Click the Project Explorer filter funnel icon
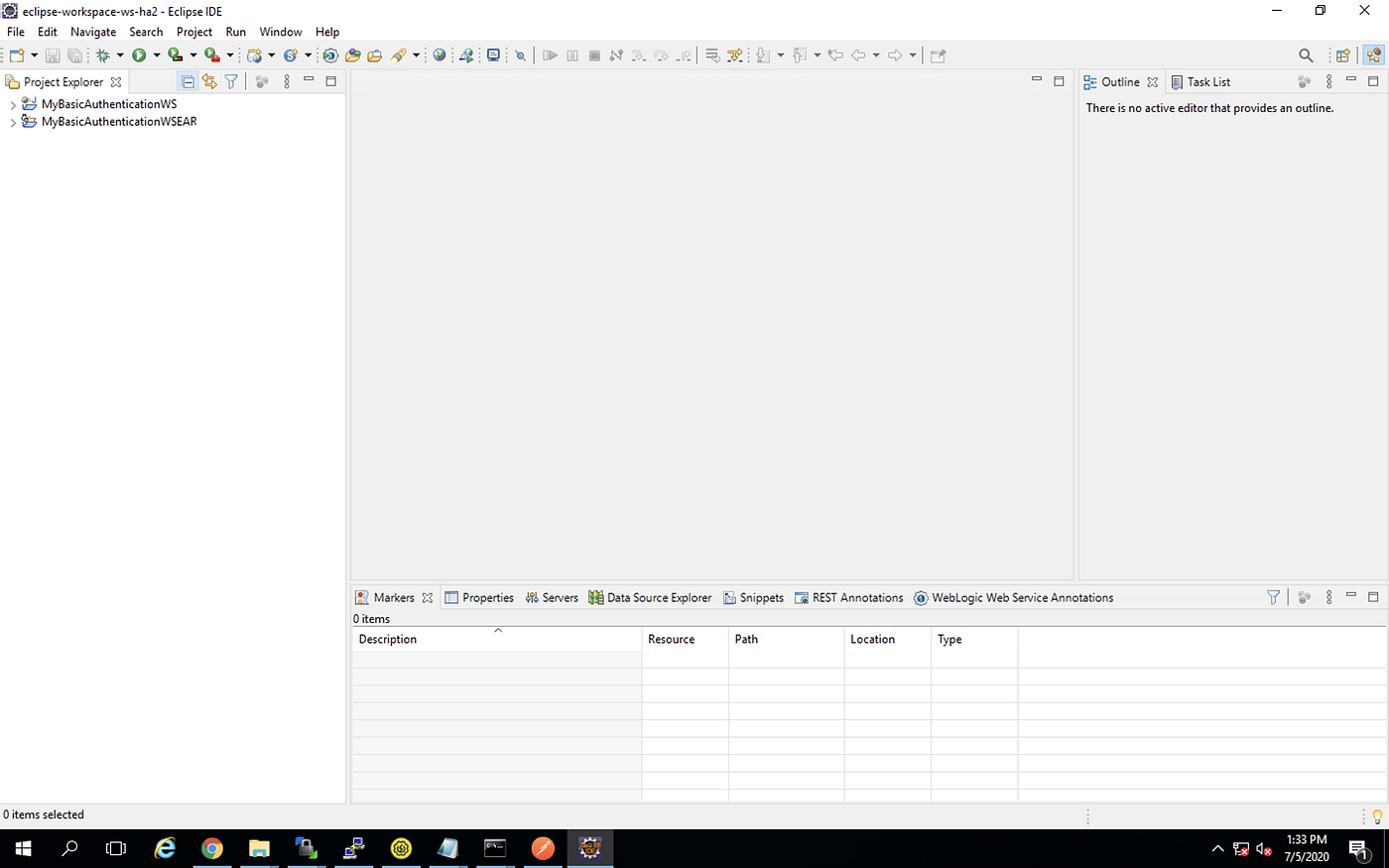Image resolution: width=1389 pixels, height=868 pixels. click(x=231, y=82)
